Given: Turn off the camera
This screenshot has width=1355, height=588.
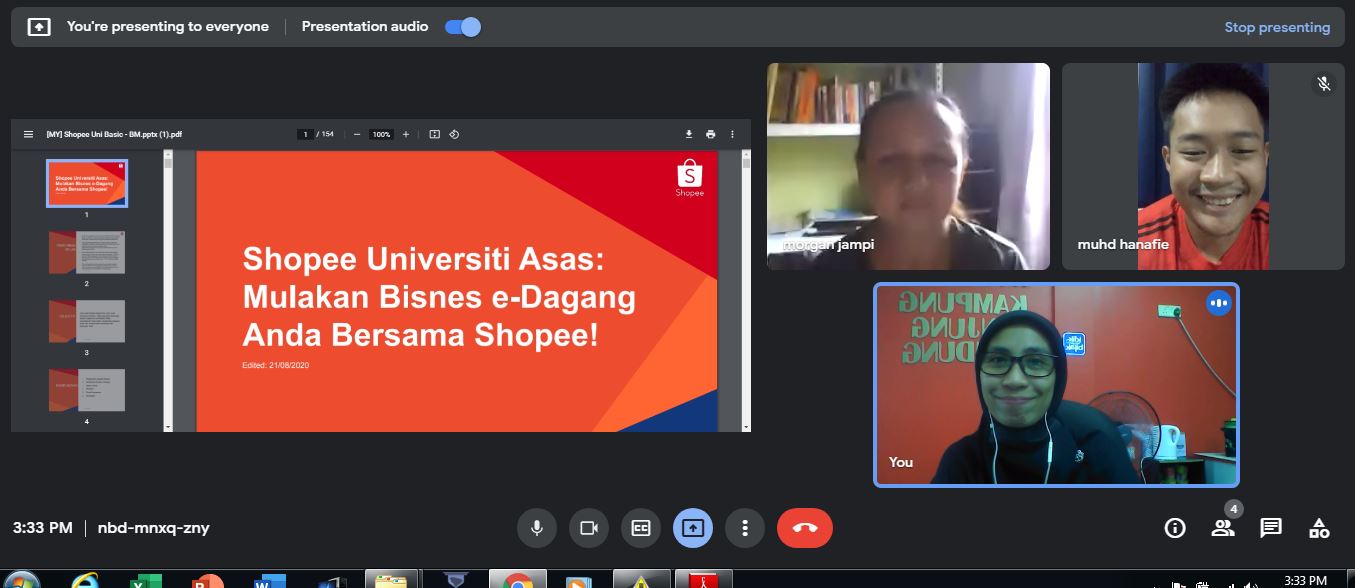Looking at the screenshot, I should (x=589, y=528).
